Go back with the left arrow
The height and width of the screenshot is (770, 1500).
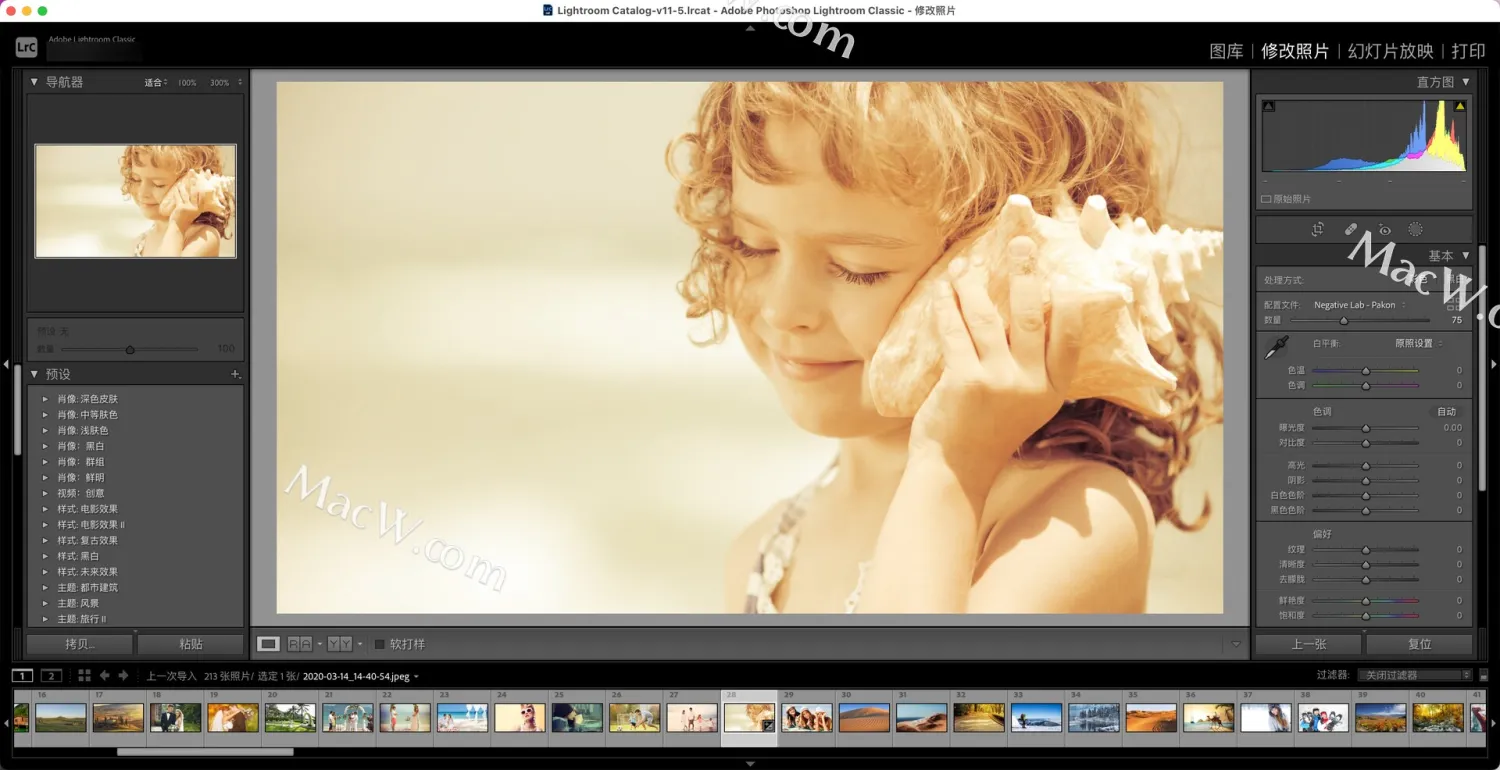pyautogui.click(x=104, y=676)
